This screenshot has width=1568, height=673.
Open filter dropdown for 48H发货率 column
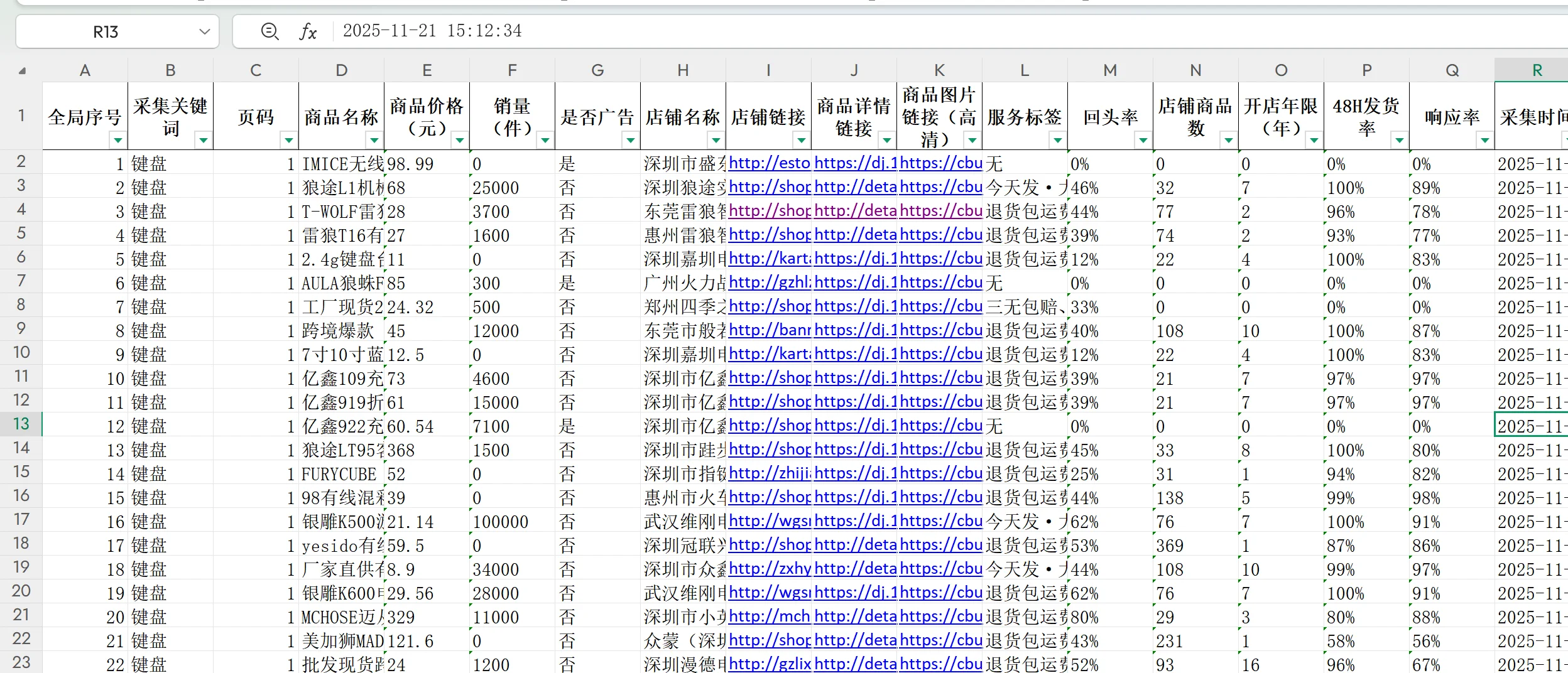[1399, 140]
